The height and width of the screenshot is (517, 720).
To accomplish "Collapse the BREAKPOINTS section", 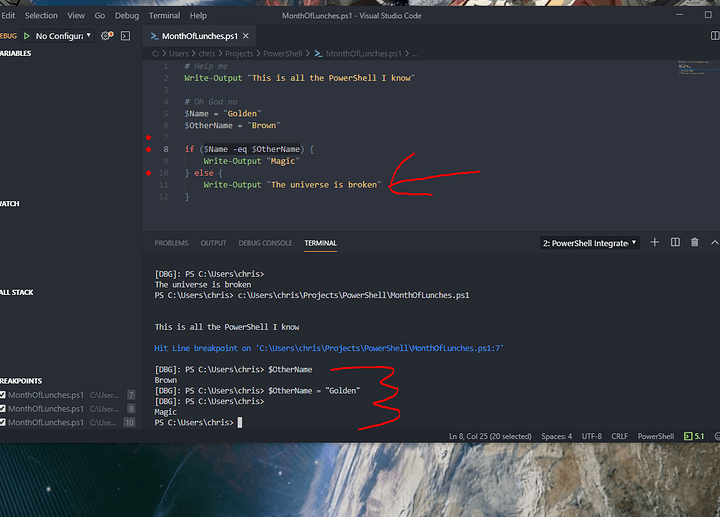I will [21, 381].
